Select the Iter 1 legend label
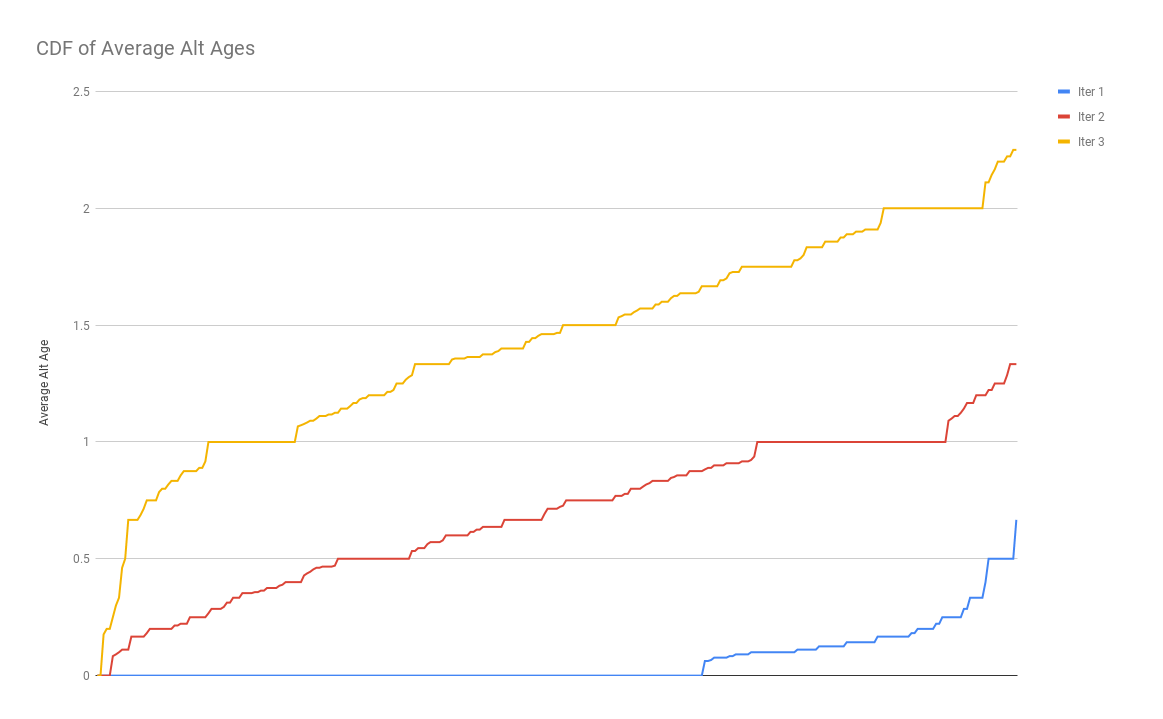This screenshot has height=719, width=1163. [1090, 92]
